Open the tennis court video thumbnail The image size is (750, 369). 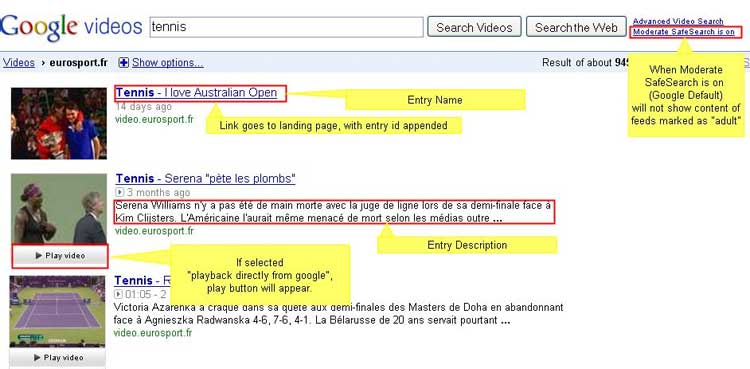[57, 311]
